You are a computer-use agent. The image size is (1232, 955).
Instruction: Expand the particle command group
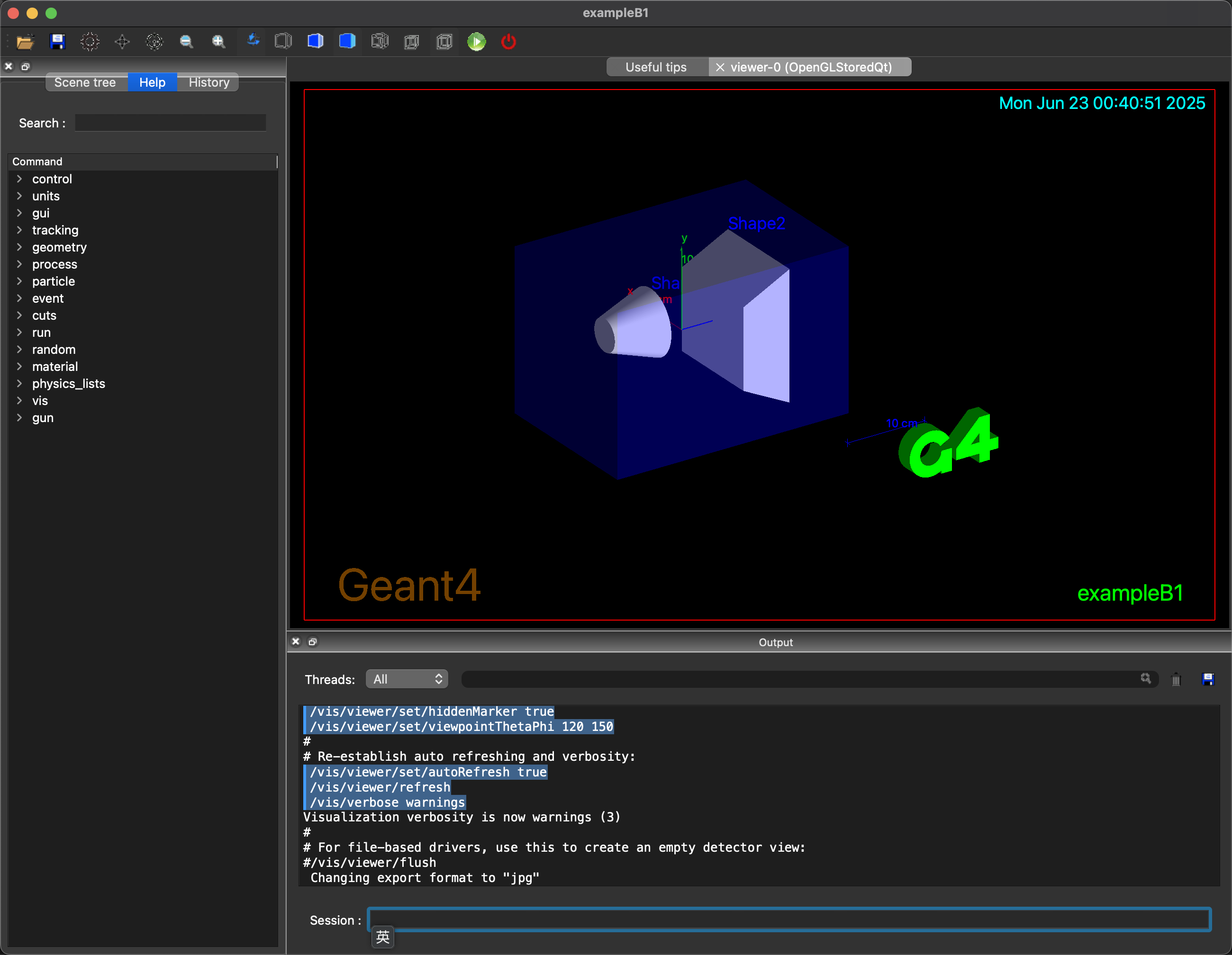click(20, 281)
